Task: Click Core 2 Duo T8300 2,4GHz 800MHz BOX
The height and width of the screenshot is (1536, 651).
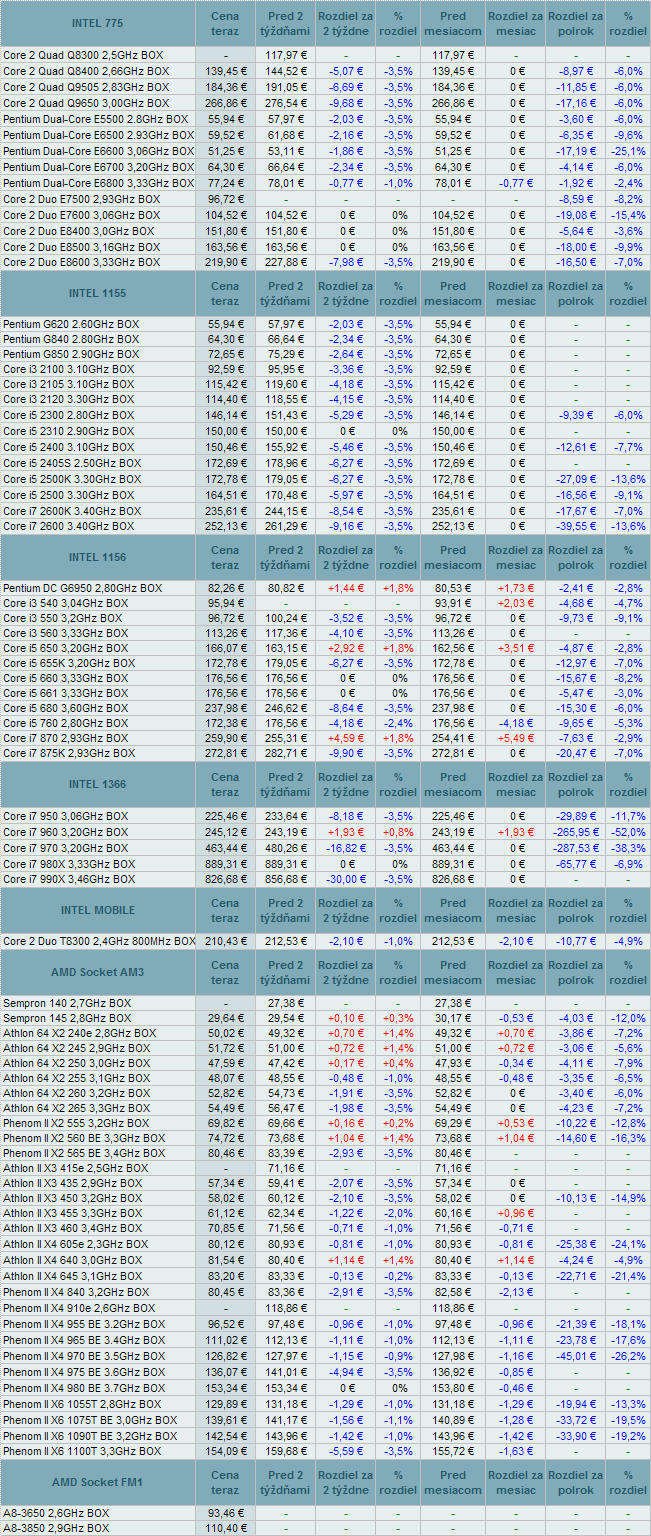Action: pos(99,941)
